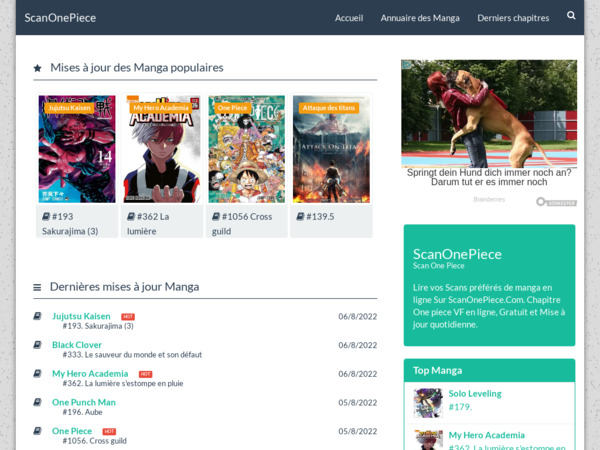Click book icon of My Hero Academia list row
Viewport: 600px width, 450px height.
click(x=37, y=373)
